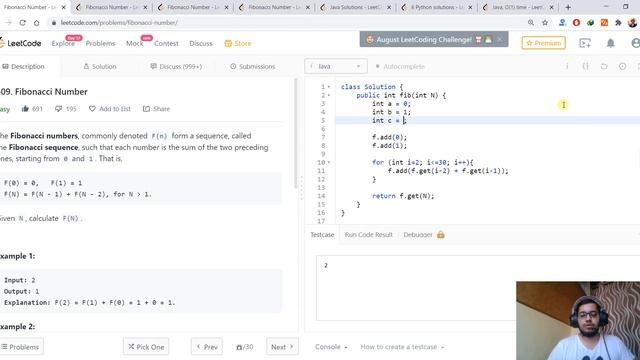This screenshot has width=640, height=360.
Task: Click the curly braces format code icon
Action: coord(585,66)
